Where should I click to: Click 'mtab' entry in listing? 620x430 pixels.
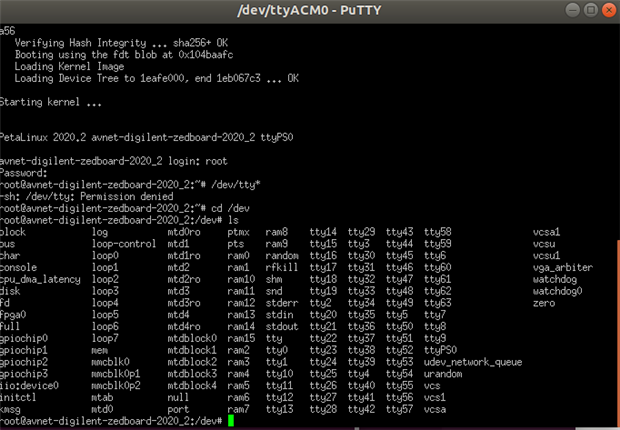coord(102,398)
